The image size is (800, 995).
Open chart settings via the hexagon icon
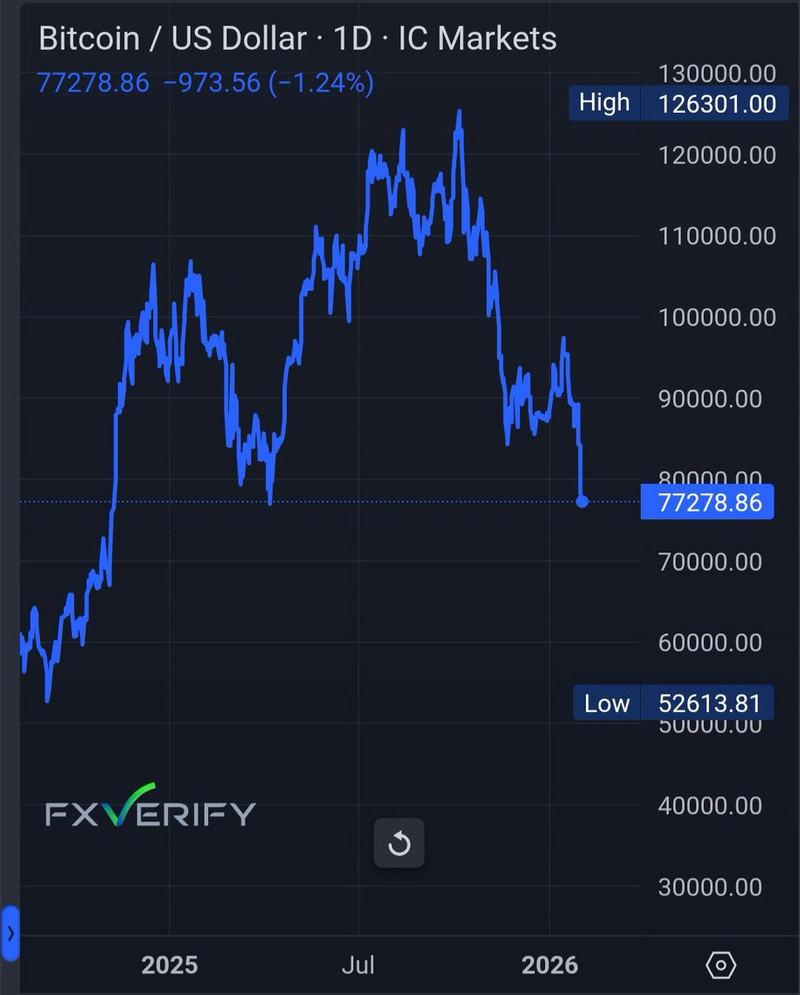coord(720,965)
